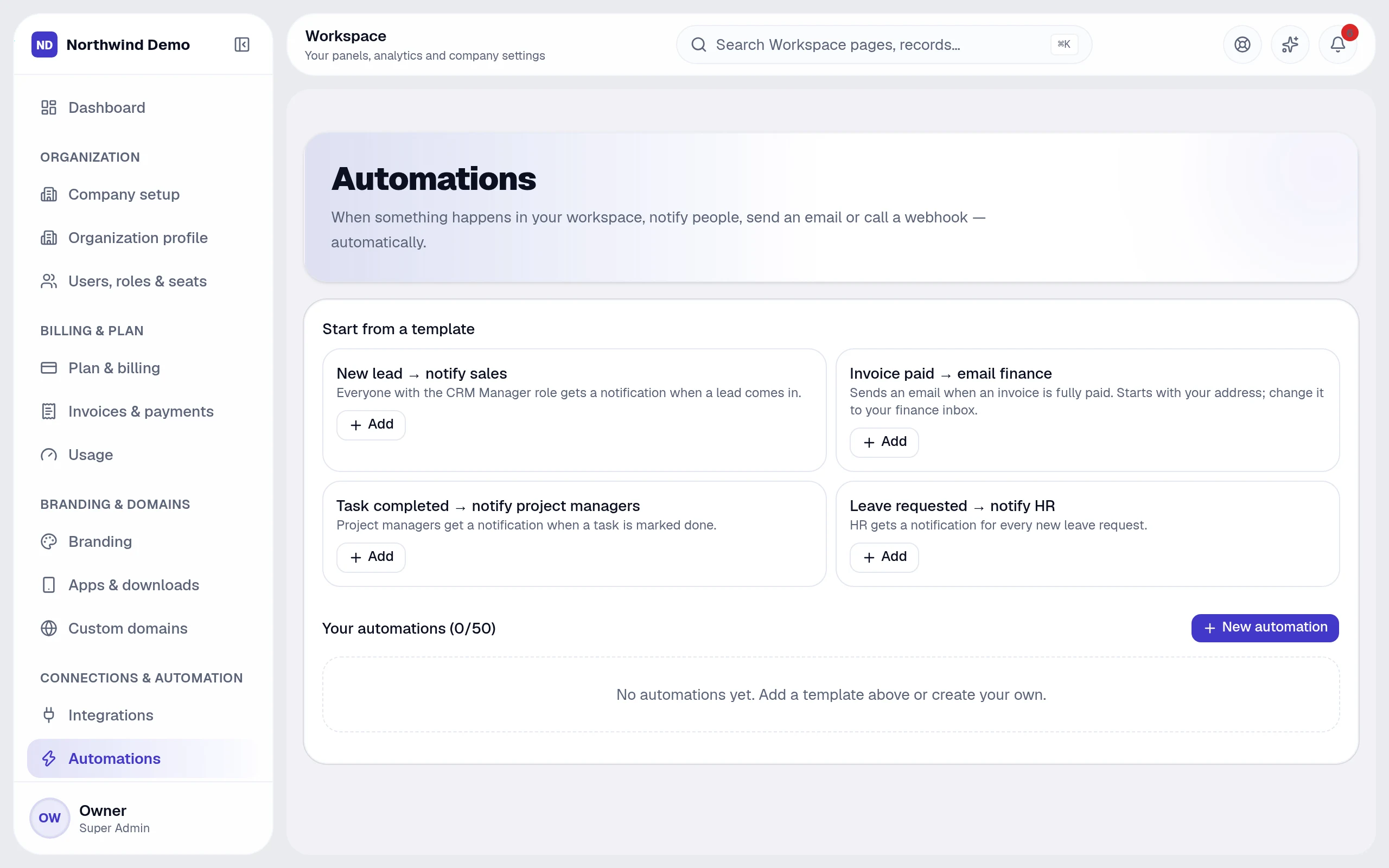Image resolution: width=1389 pixels, height=868 pixels.
Task: Click the 'No automations yet' message
Action: pyautogui.click(x=831, y=694)
